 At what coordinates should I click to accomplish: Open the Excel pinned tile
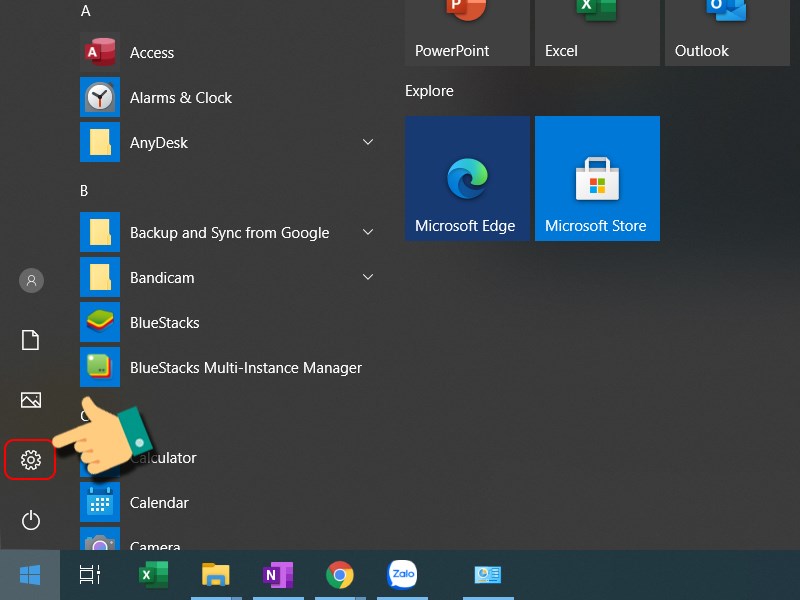pos(597,33)
